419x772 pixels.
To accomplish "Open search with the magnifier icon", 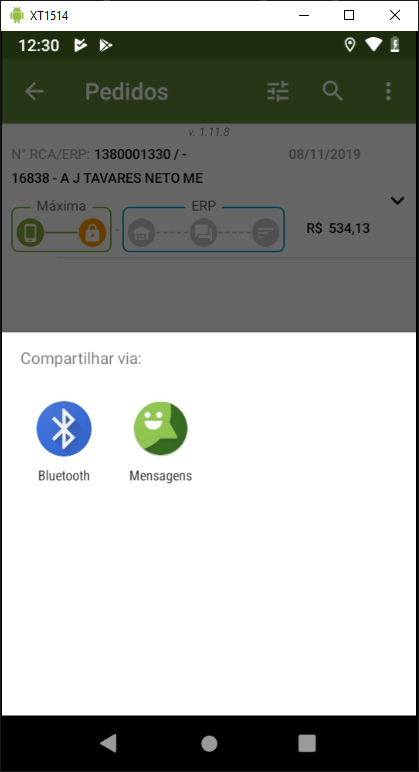I will 333,91.
